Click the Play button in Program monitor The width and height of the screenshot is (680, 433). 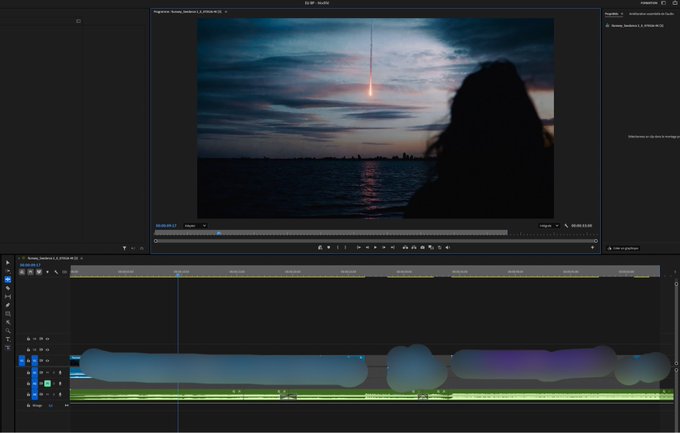pos(376,247)
